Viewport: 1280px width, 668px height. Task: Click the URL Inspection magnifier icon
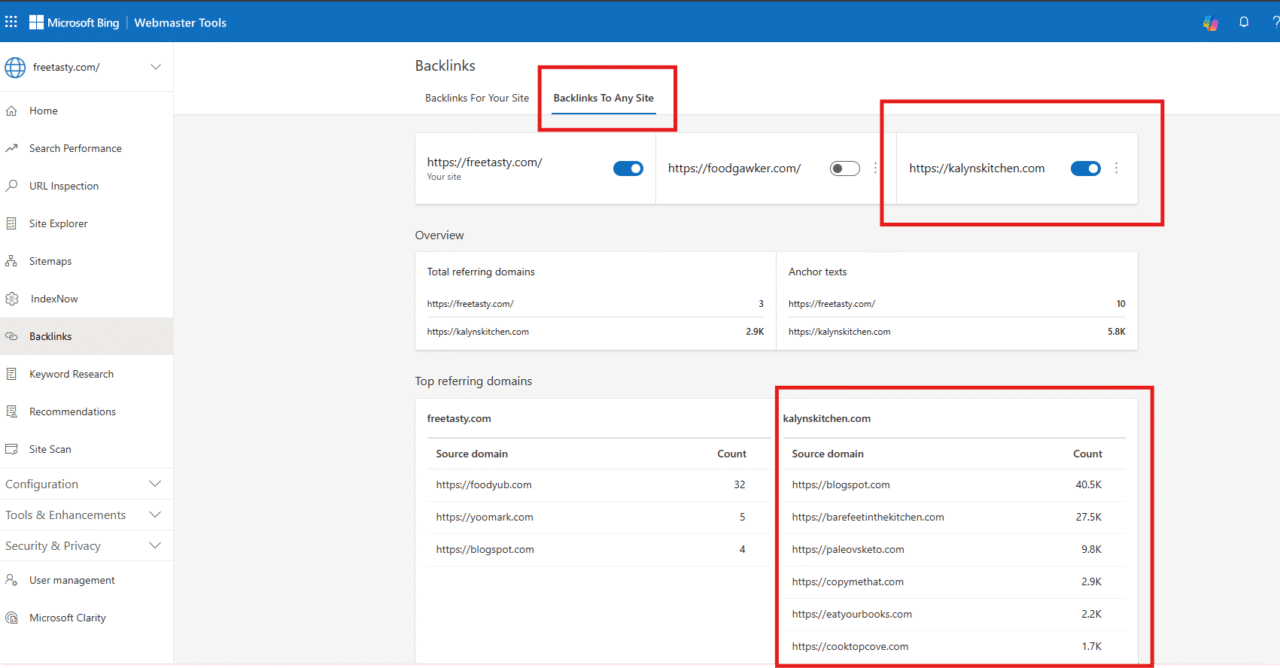[12, 186]
